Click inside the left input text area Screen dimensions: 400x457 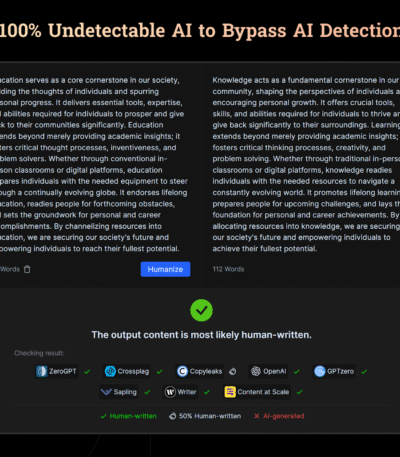coord(95,164)
